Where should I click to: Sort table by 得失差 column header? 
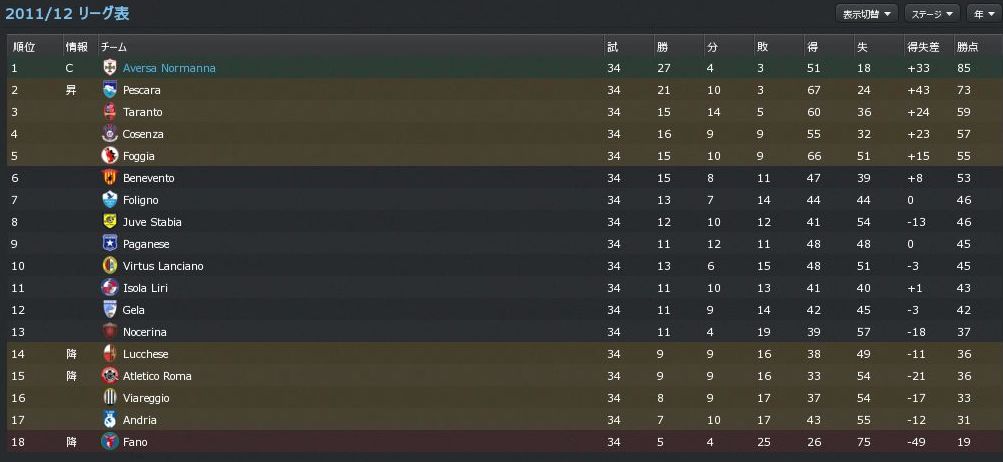point(920,47)
